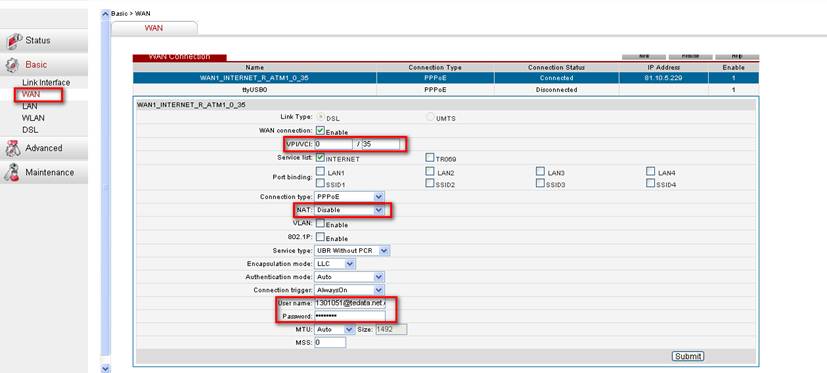Viewport: 827px width, 373px height.
Task: Select the ttyUSB0 connection row
Action: point(446,90)
